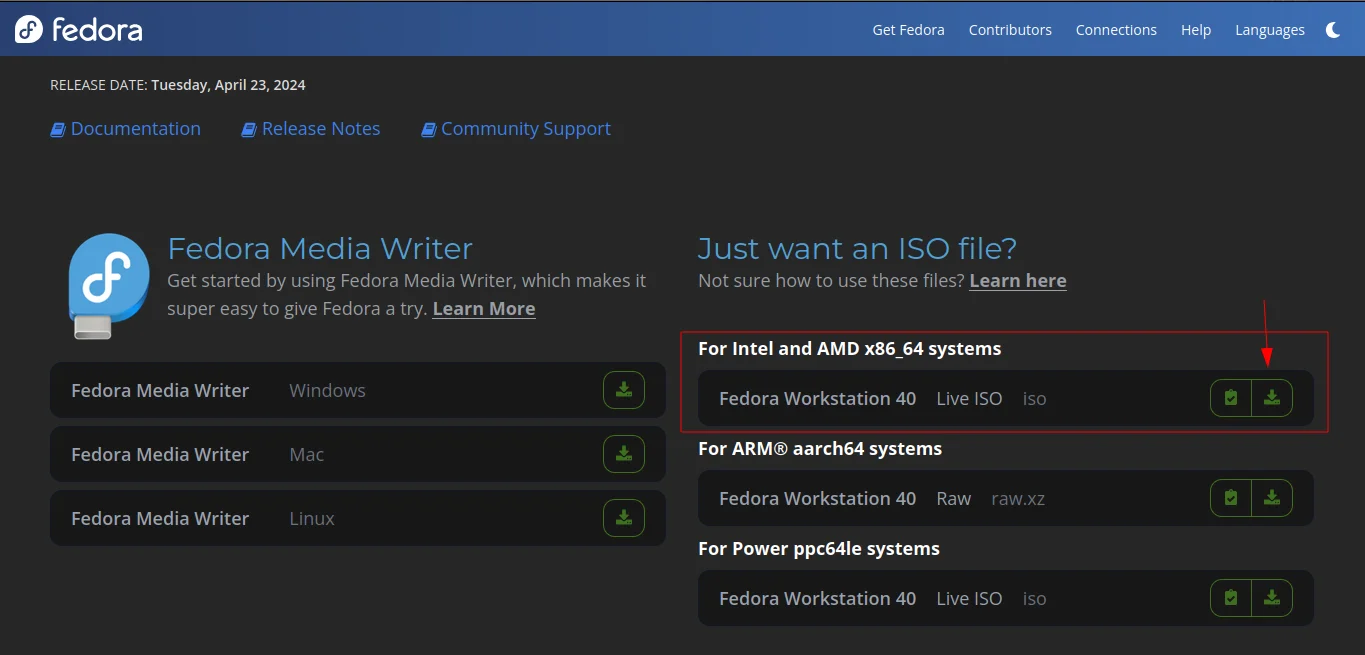
Task: Verify checksum for ARM aarch64 image
Action: [1231, 498]
